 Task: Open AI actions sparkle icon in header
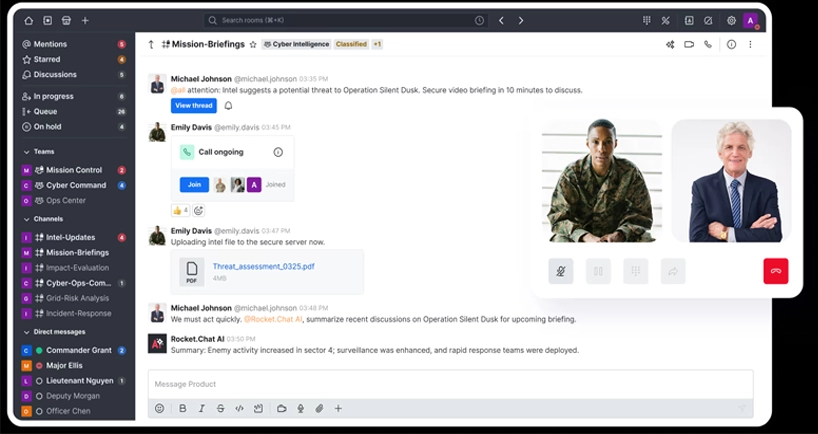(670, 45)
